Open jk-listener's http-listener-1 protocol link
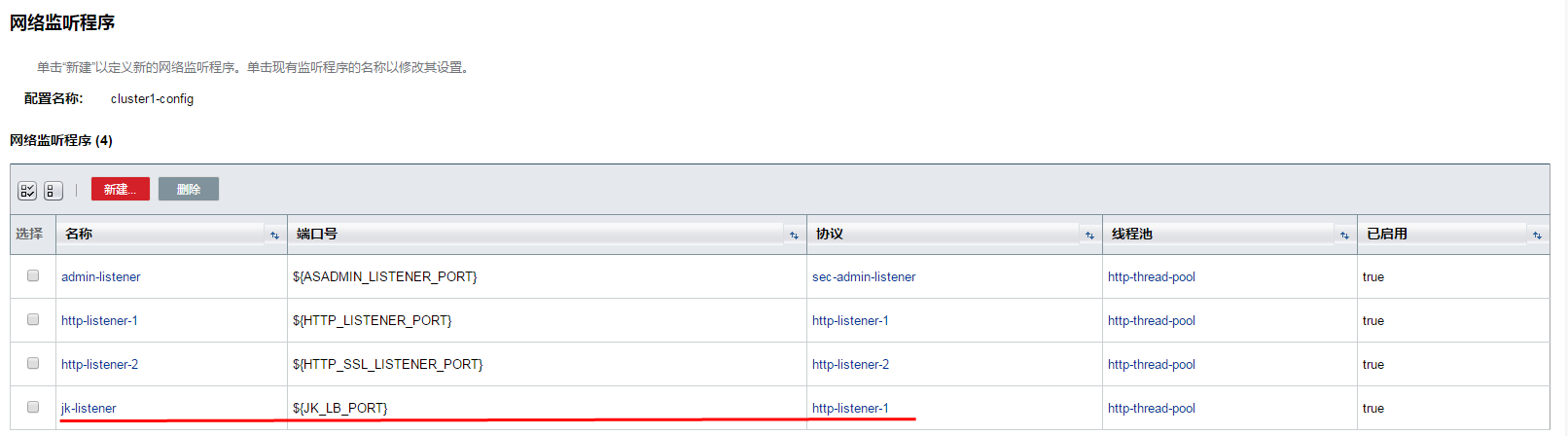Image resolution: width=1568 pixels, height=436 pixels. tap(850, 409)
